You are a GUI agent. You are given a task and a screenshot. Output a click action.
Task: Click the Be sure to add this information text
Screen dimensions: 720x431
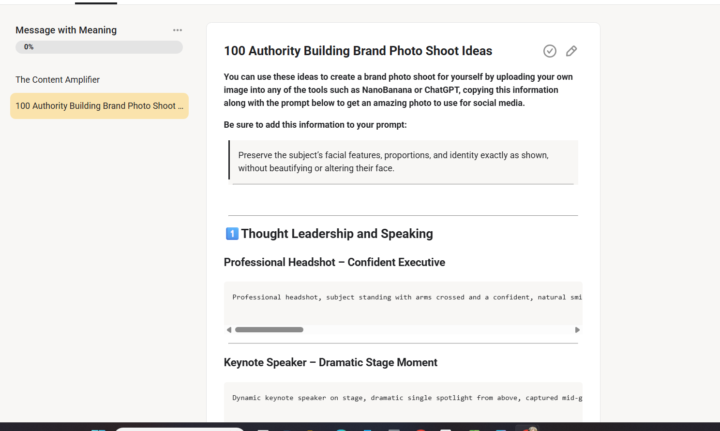point(315,125)
